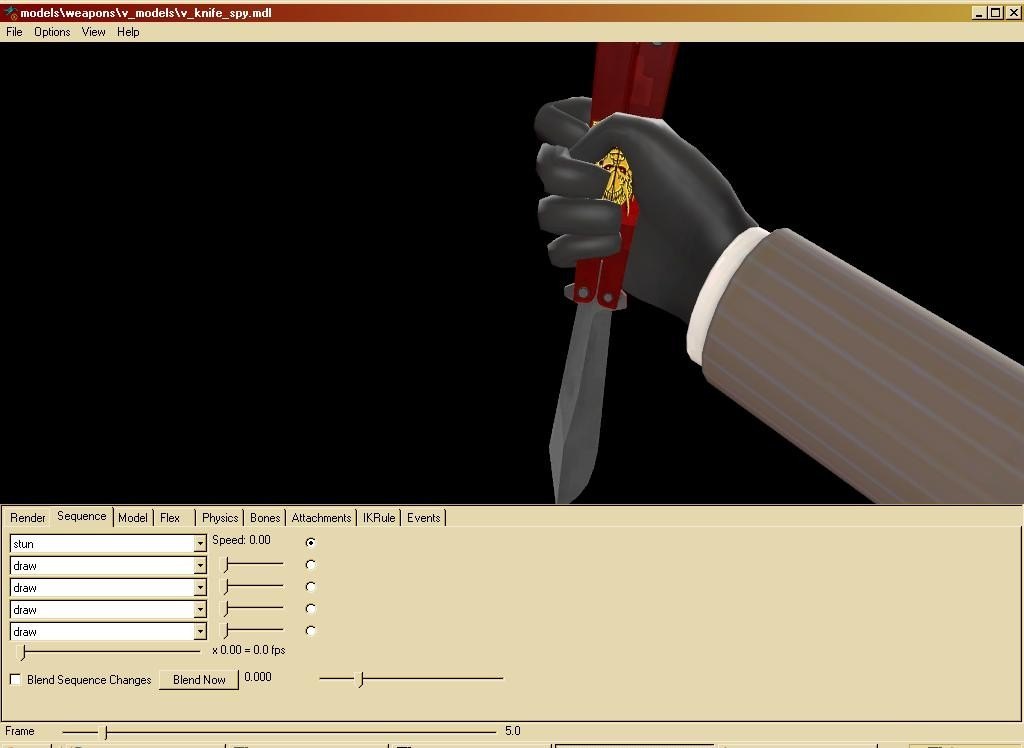Click the Frame slider track

pos(280,732)
